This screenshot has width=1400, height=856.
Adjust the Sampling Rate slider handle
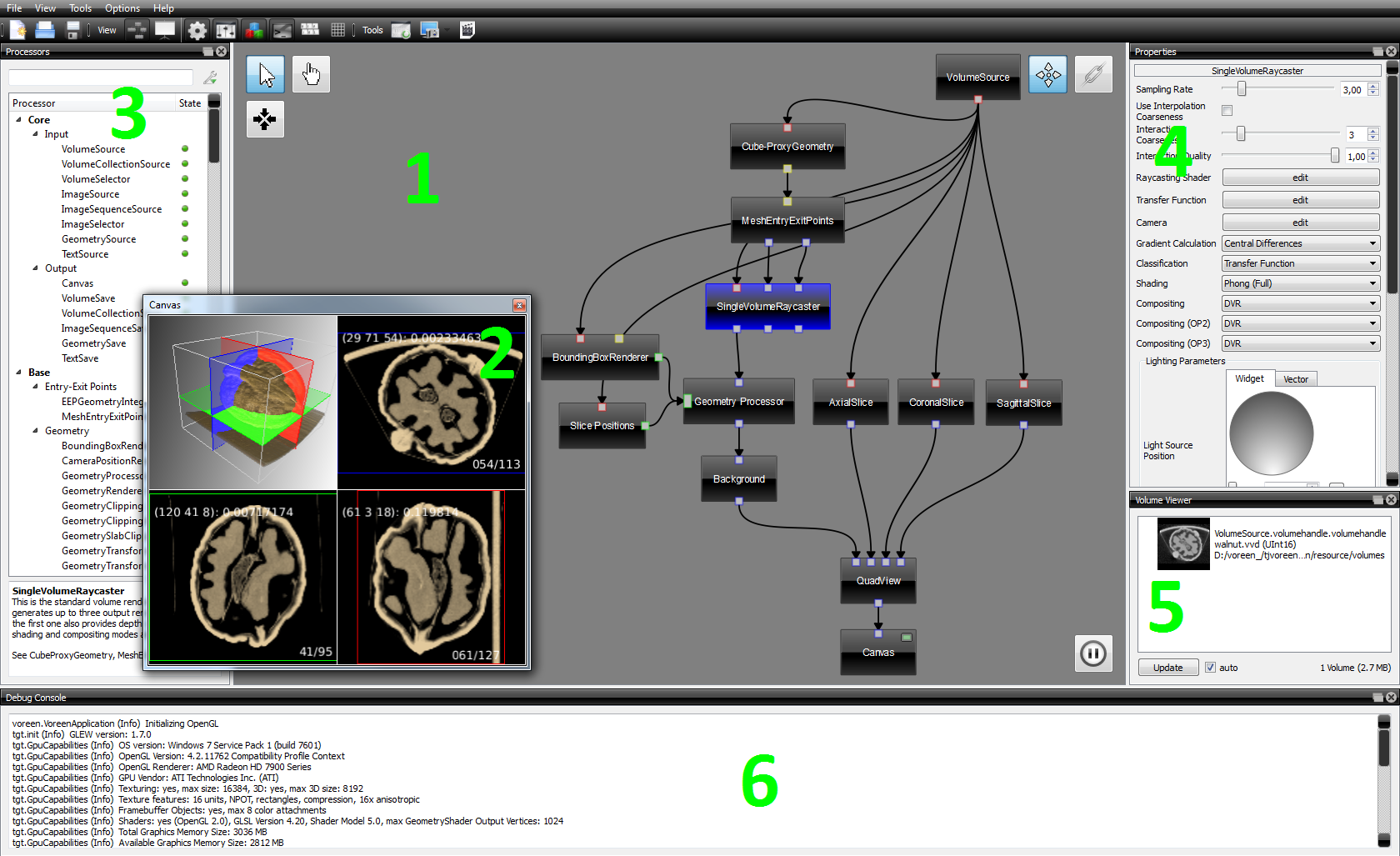point(1242,89)
